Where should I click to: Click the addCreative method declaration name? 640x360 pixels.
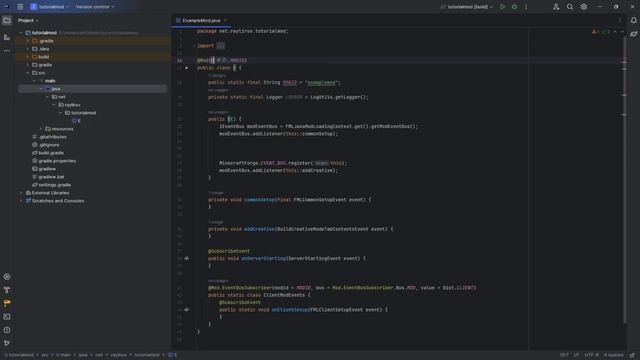coord(259,229)
